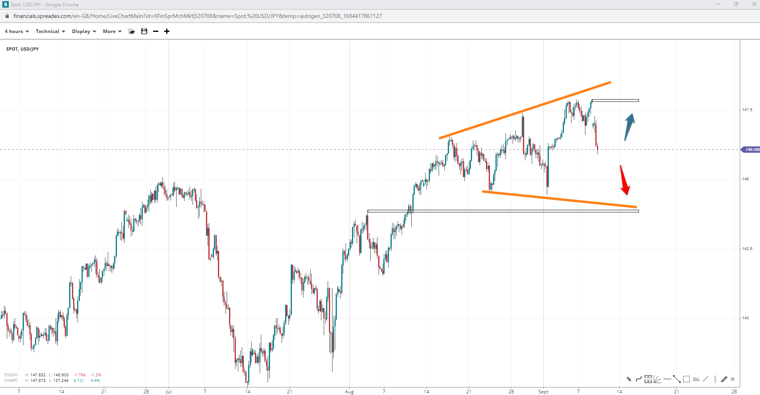Click the Aug date axis label
The height and width of the screenshot is (395, 760).
[350, 391]
